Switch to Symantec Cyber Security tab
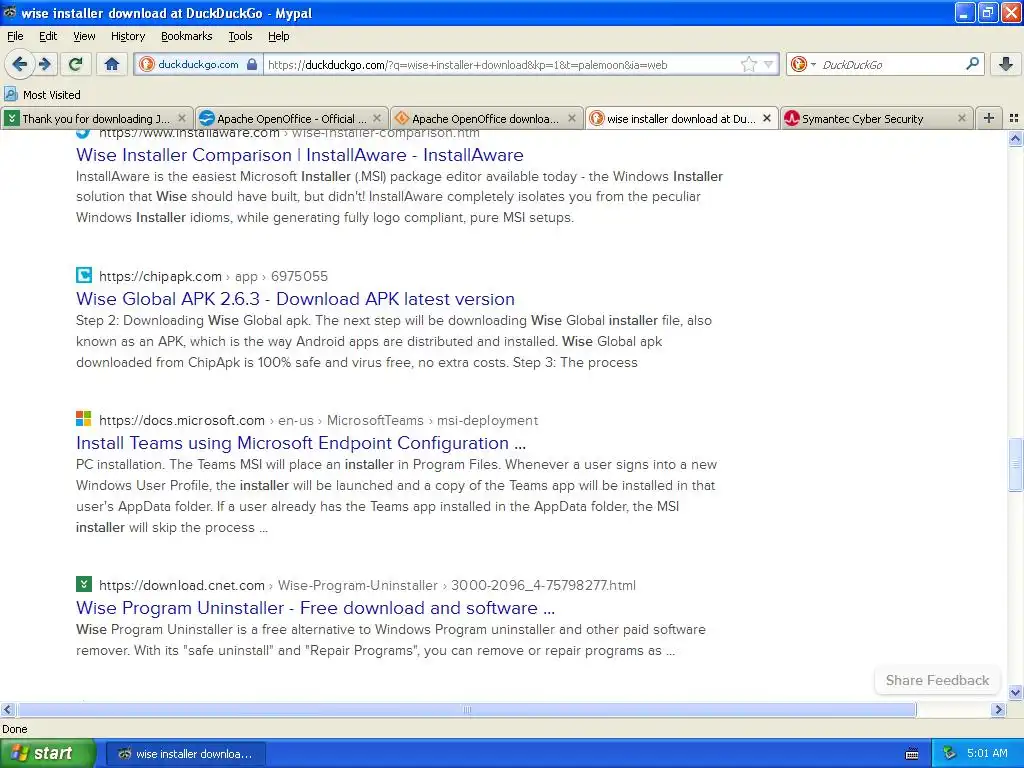 tap(876, 118)
